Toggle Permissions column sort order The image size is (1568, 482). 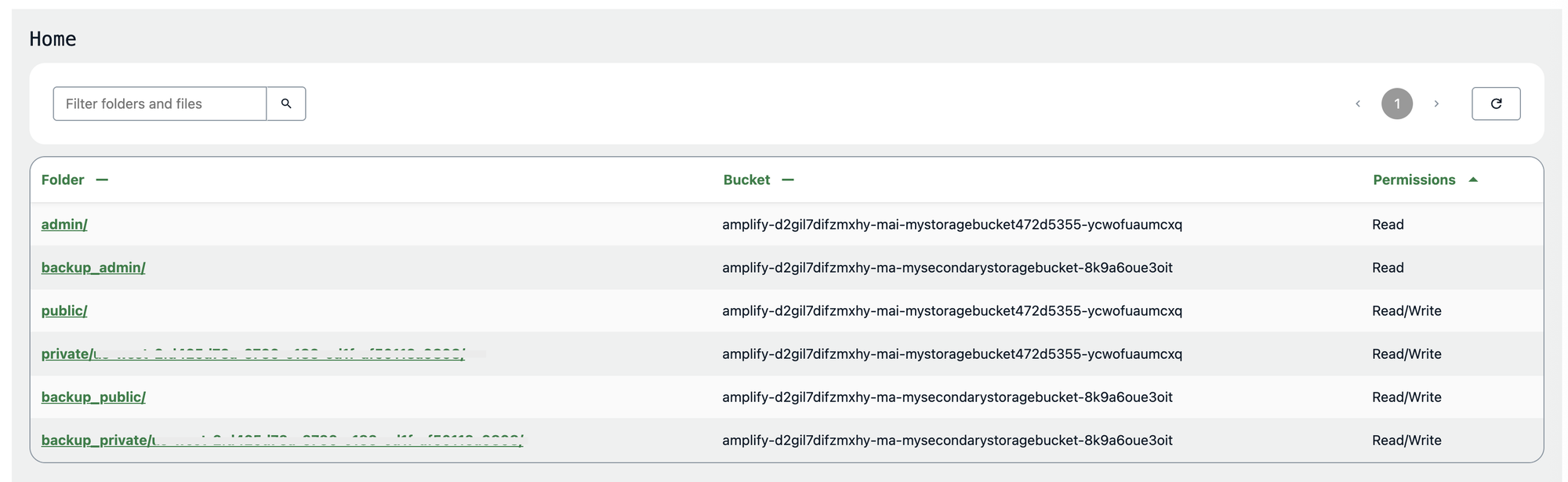1414,179
